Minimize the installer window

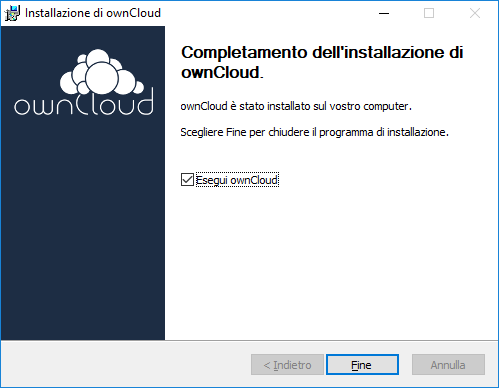384,13
